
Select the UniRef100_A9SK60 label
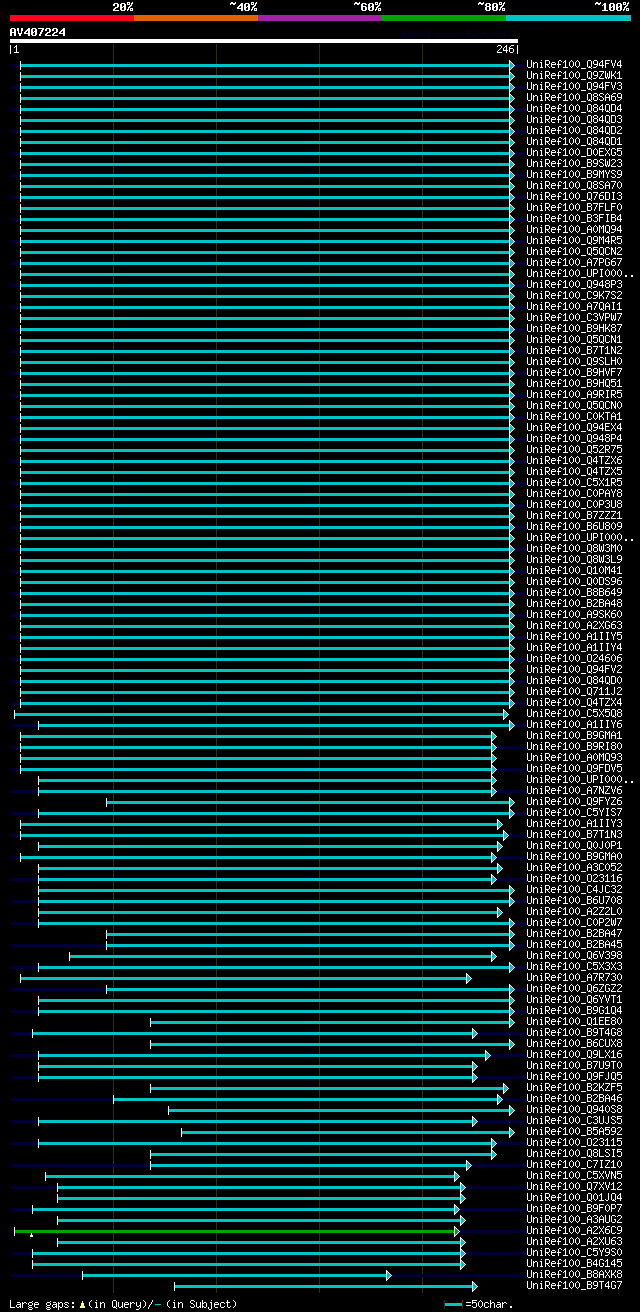(x=574, y=615)
